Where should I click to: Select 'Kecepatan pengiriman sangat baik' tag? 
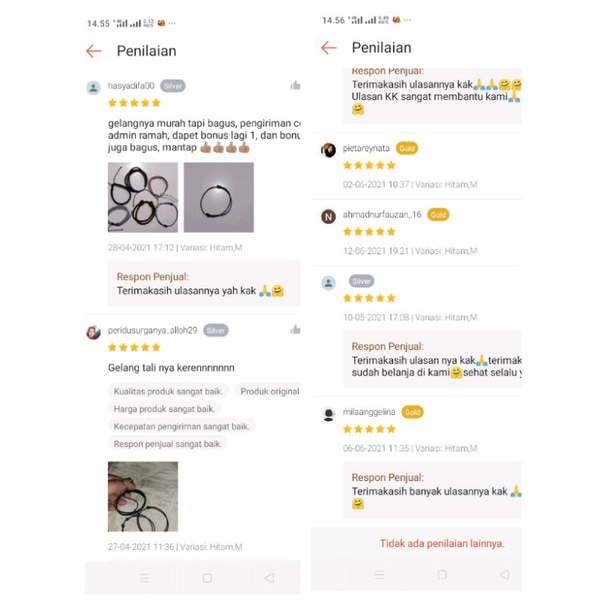(182, 426)
